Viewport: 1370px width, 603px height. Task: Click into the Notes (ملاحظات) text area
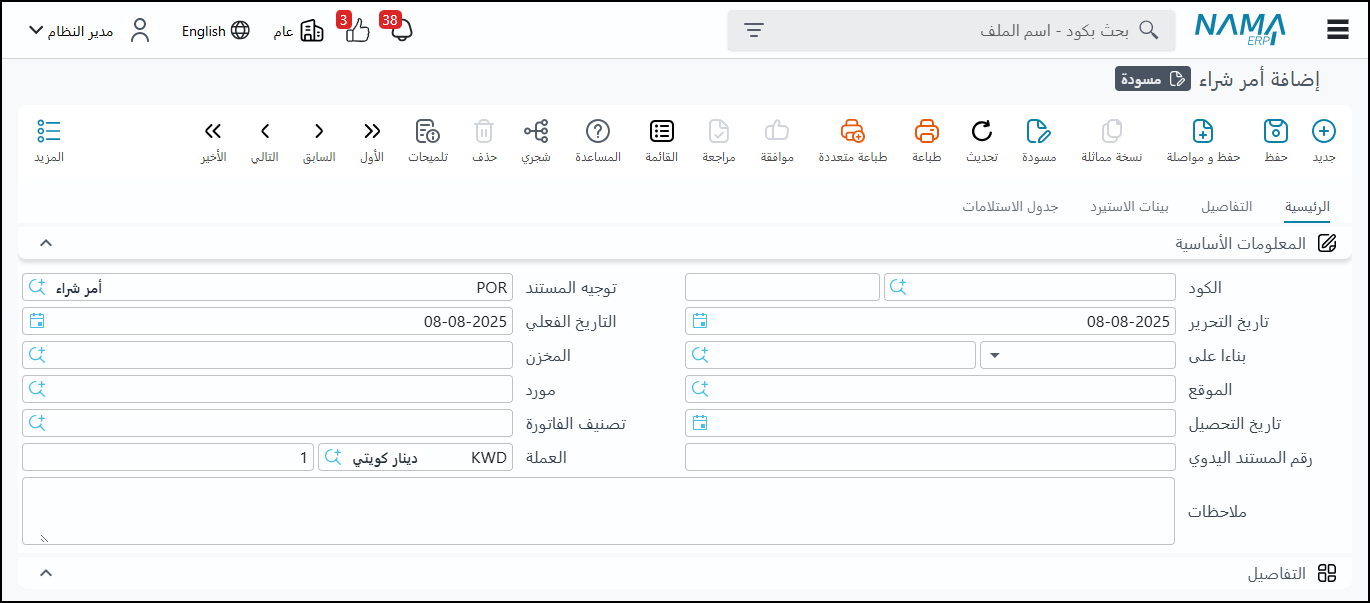pos(598,511)
